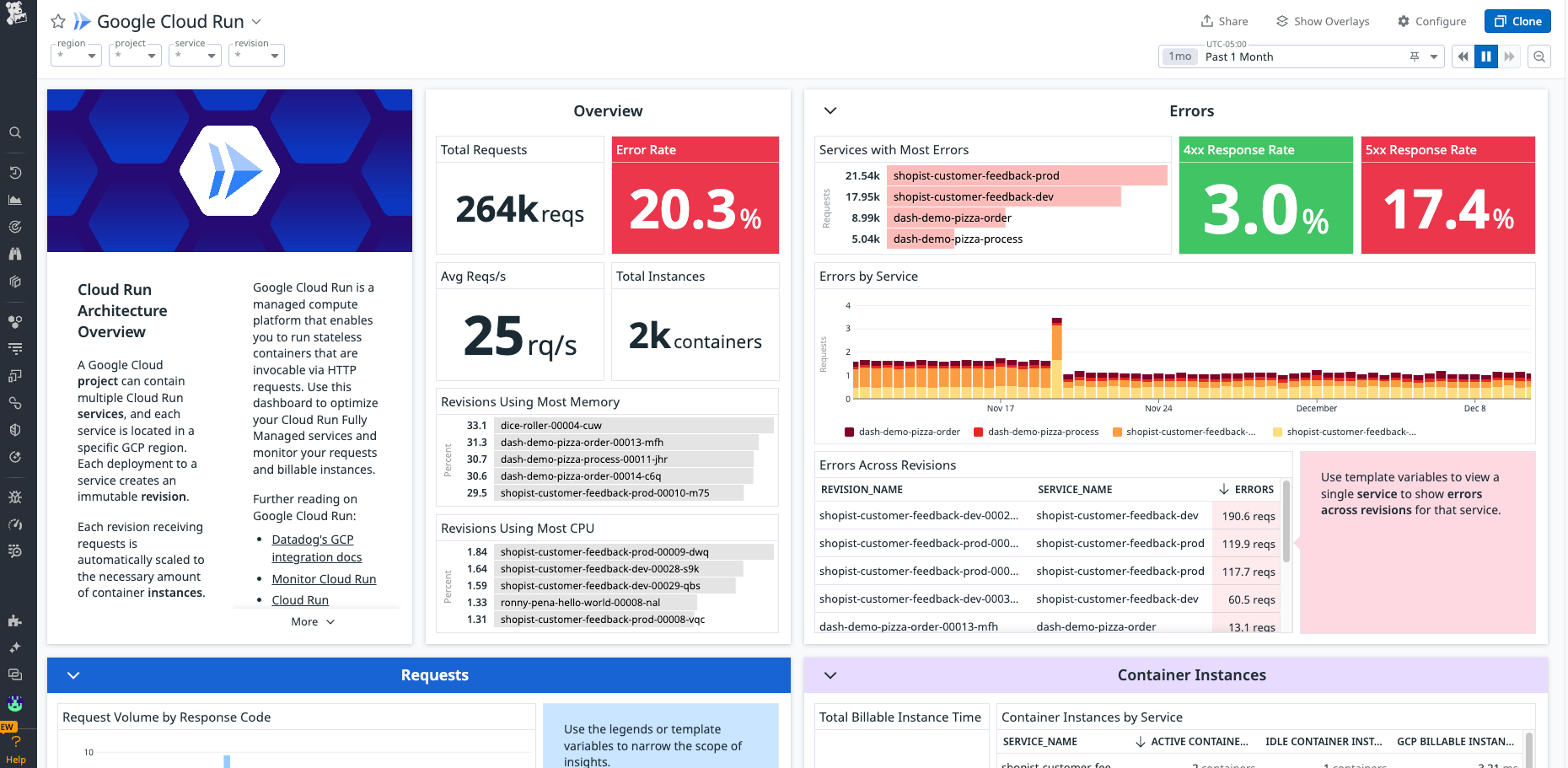
Task: Open the Help menu
Action: pyautogui.click(x=15, y=748)
